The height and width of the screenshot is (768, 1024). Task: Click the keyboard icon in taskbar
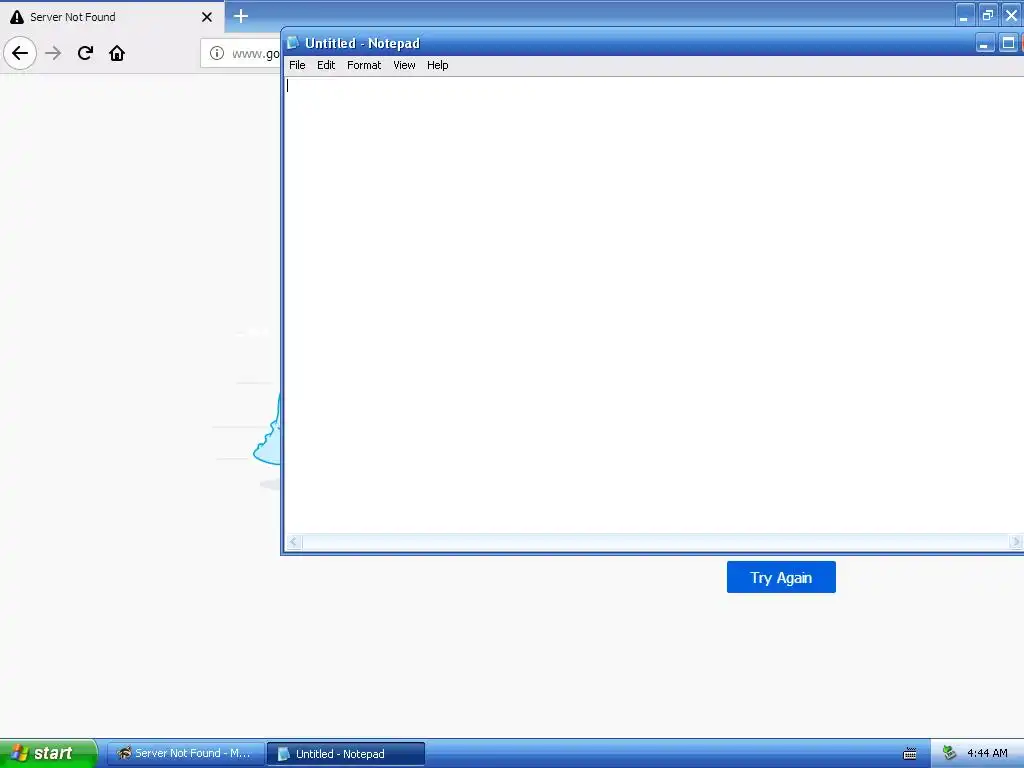click(x=910, y=754)
